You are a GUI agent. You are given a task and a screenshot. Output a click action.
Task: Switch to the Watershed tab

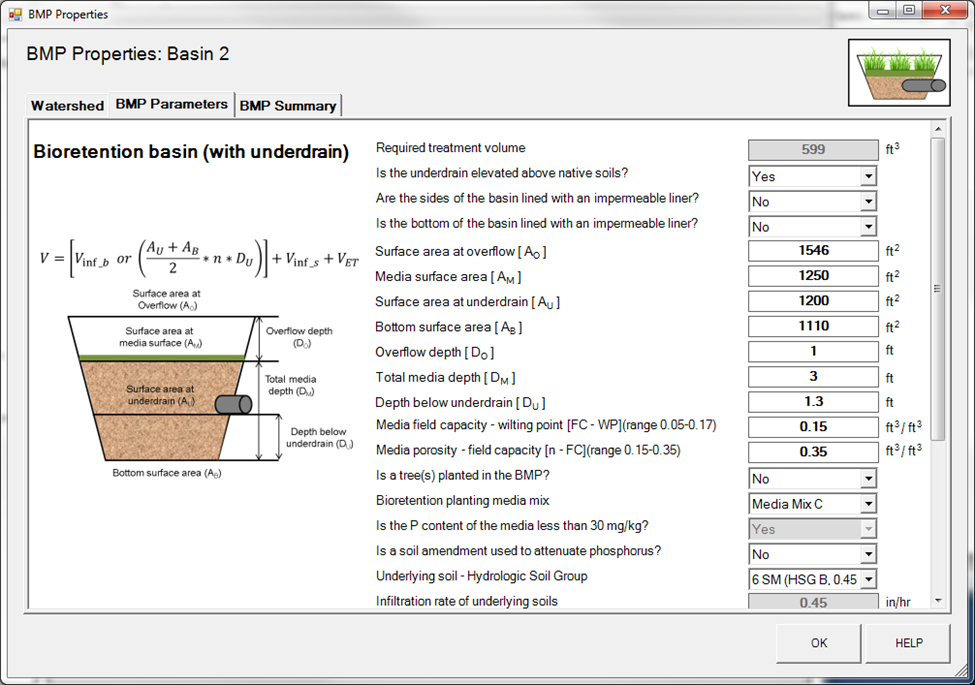[67, 105]
